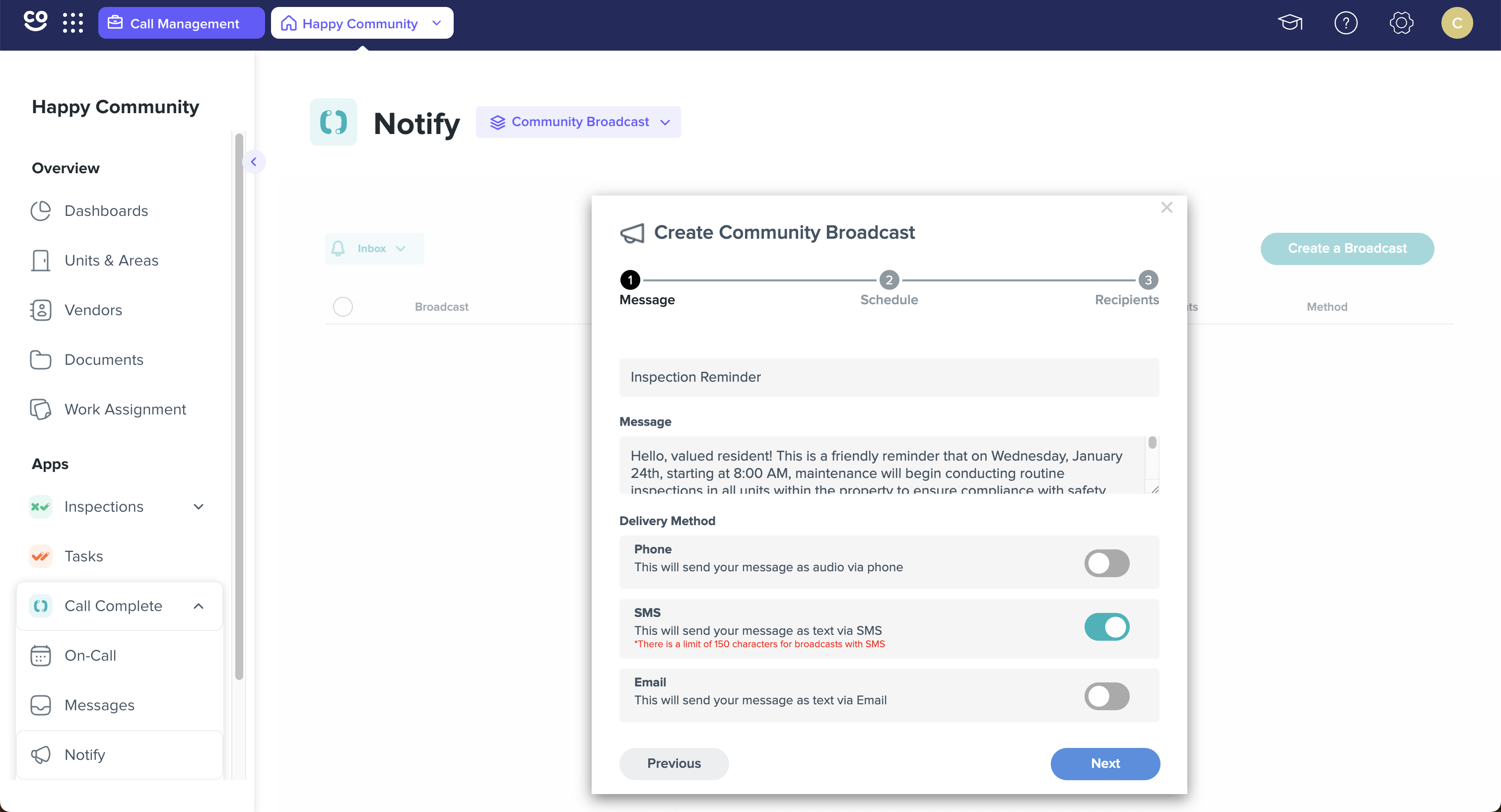This screenshot has width=1501, height=812.
Task: Click the Previous button
Action: [x=674, y=764]
